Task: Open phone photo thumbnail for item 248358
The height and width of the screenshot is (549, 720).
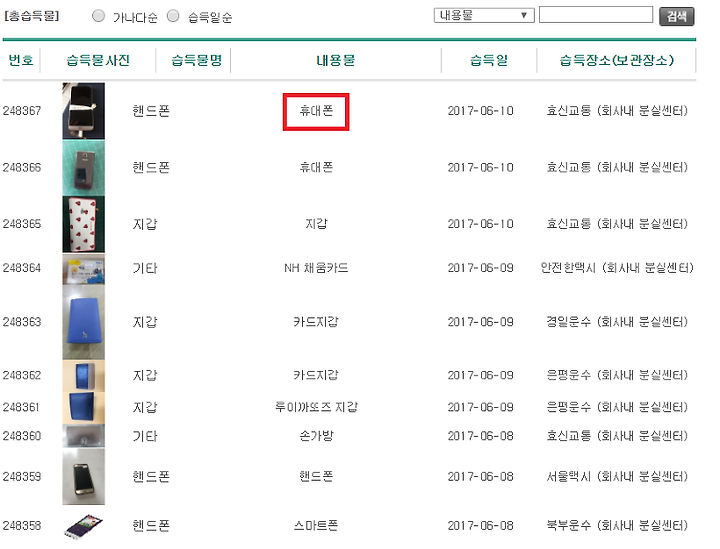Action: (84, 526)
